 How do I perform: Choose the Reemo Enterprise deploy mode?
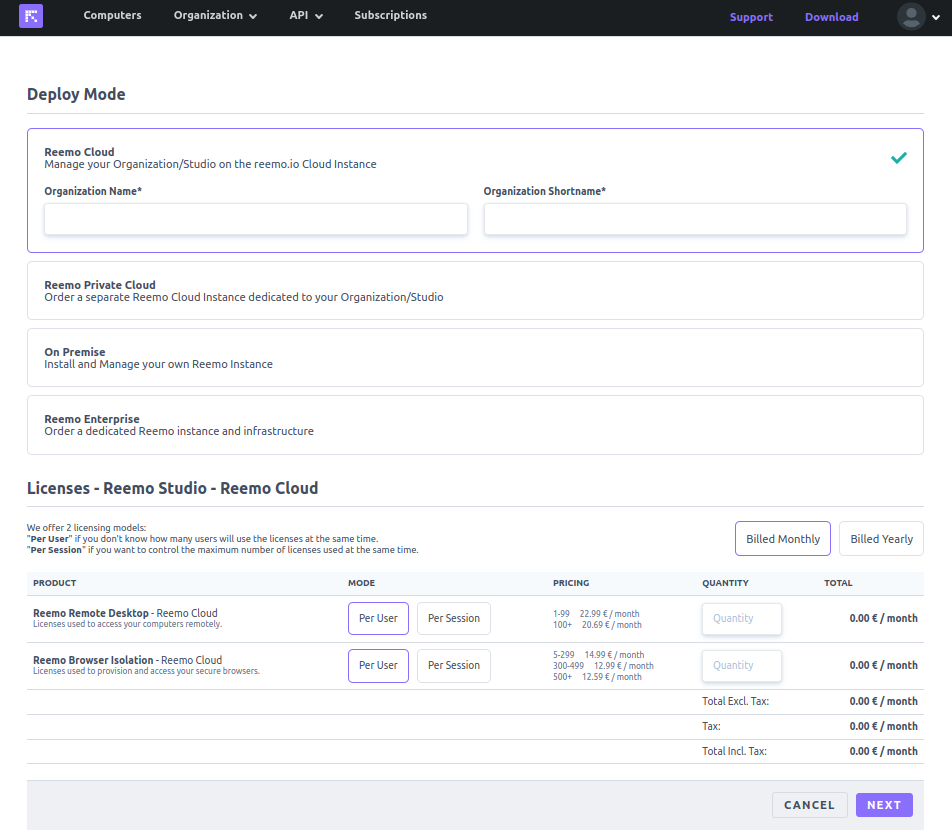click(x=475, y=425)
